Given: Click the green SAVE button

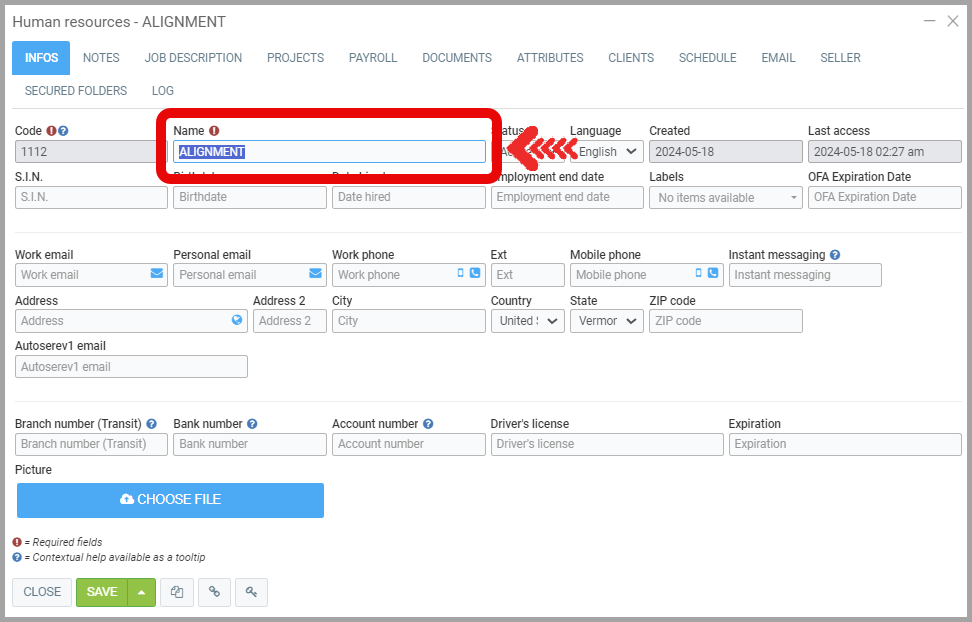Looking at the screenshot, I should [x=102, y=592].
